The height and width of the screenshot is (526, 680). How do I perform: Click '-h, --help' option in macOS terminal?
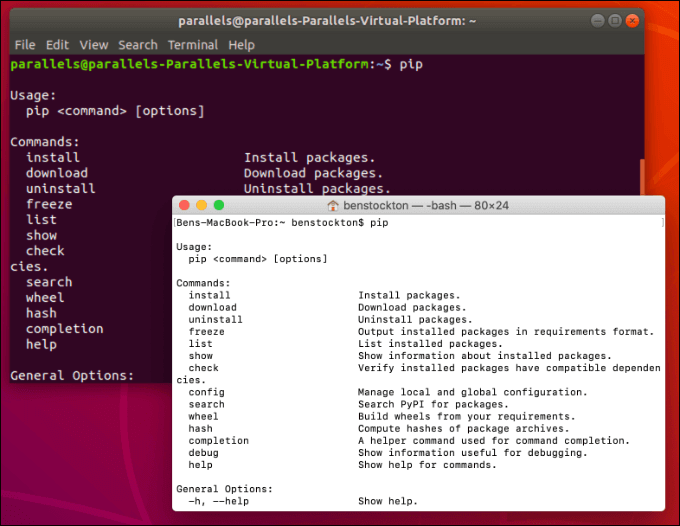219,502
